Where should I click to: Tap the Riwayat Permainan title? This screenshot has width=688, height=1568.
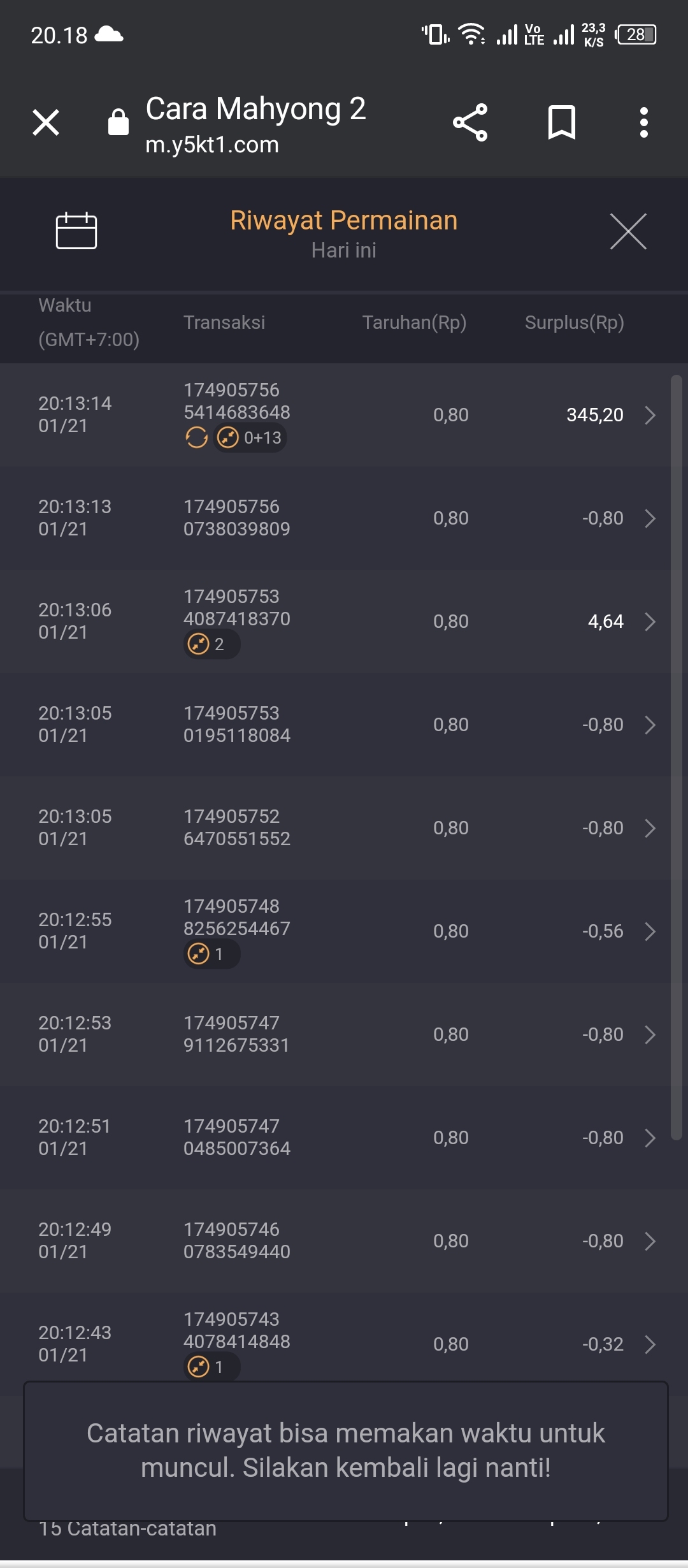(344, 221)
